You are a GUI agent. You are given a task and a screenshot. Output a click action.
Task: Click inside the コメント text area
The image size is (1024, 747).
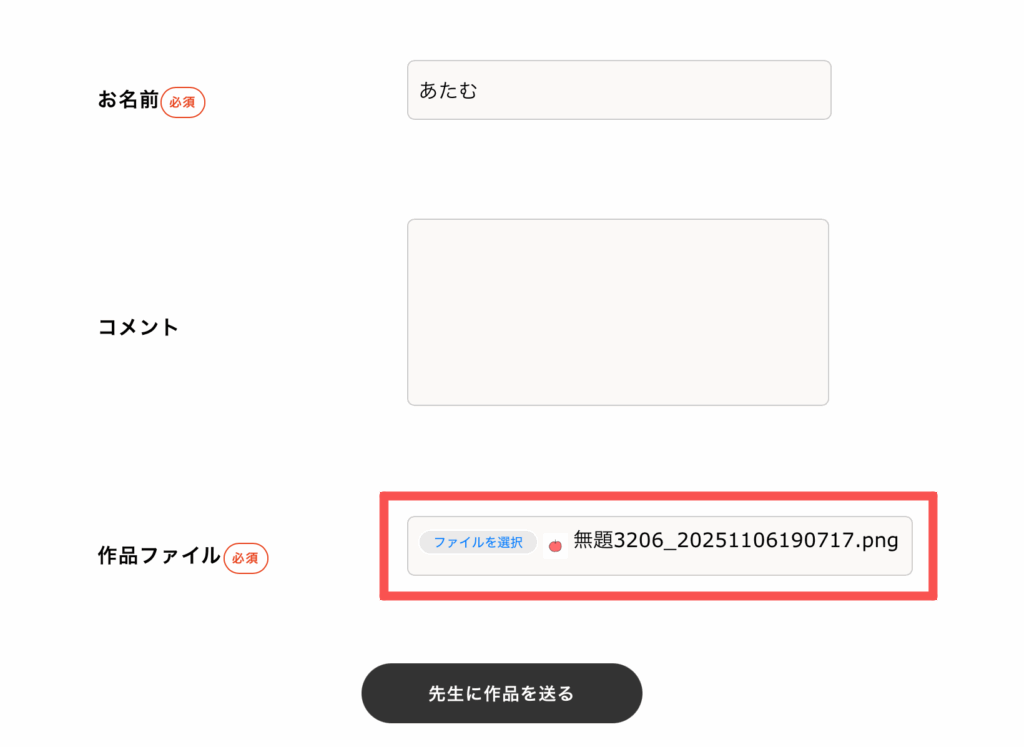618,312
